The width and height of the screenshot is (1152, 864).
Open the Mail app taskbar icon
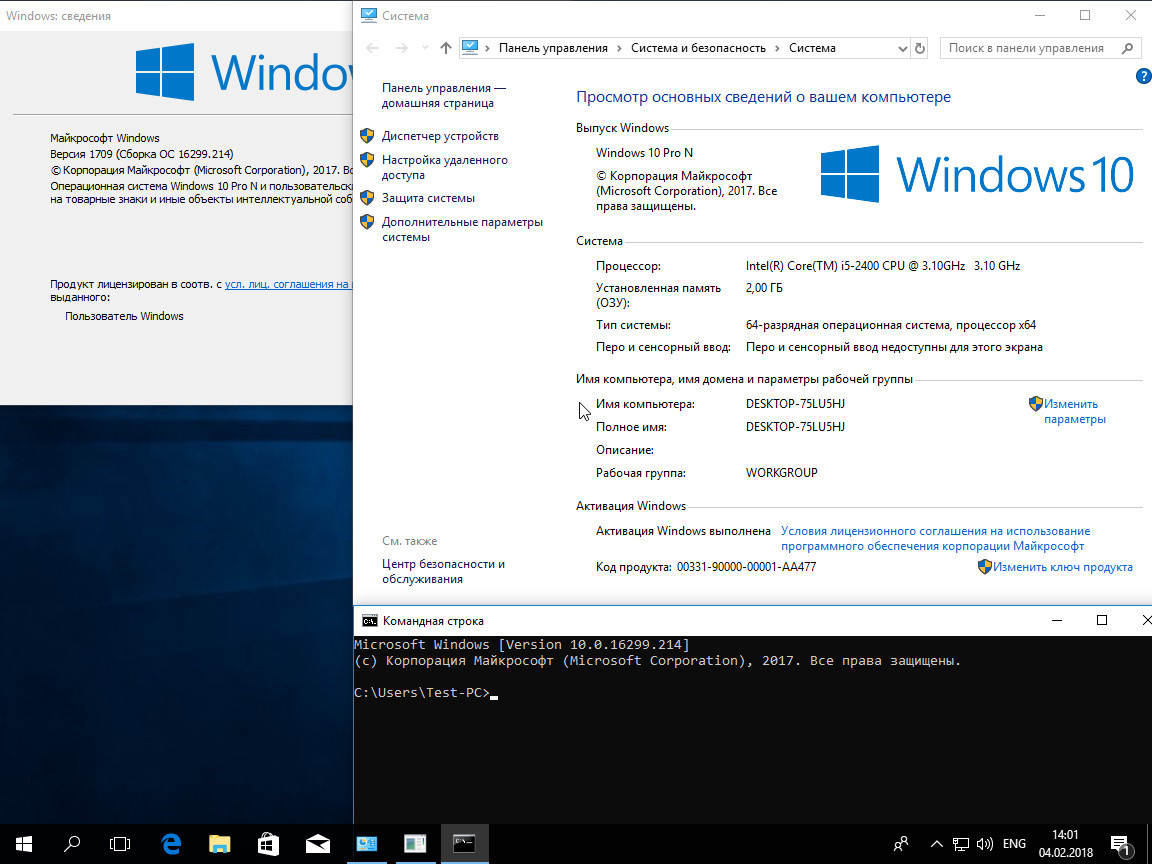coord(318,843)
